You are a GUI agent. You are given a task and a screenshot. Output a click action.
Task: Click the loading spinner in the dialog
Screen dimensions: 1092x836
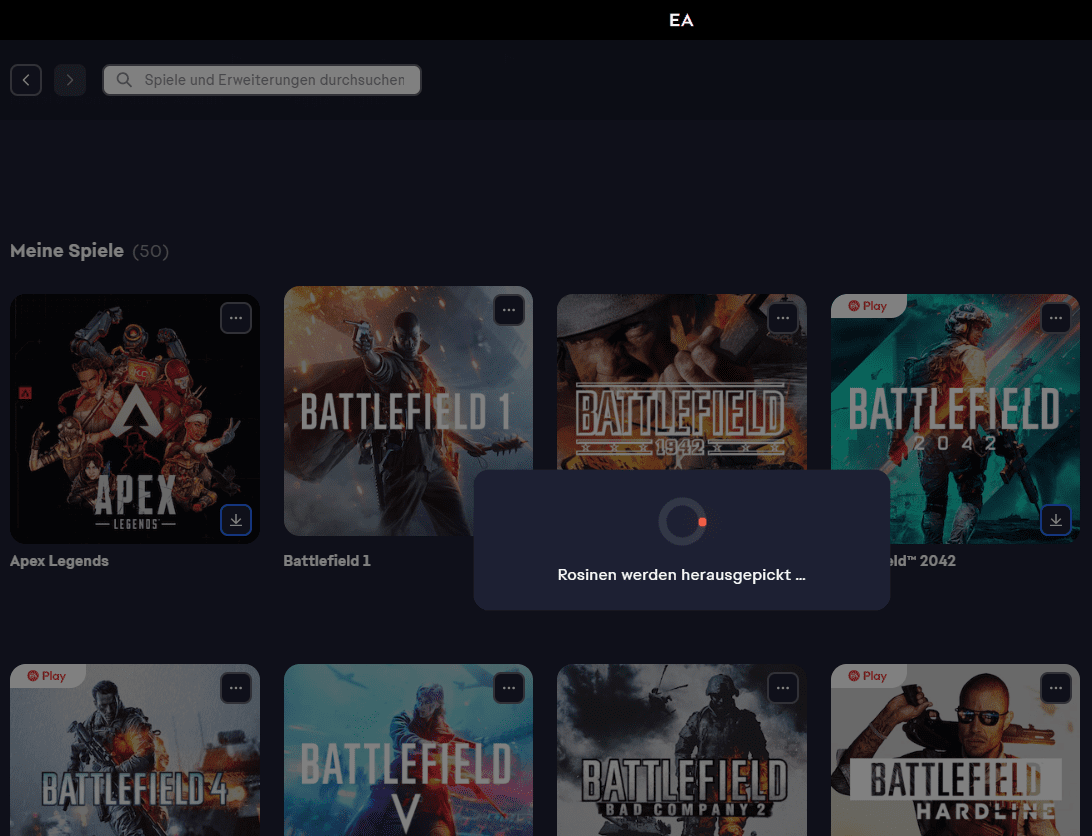click(683, 521)
